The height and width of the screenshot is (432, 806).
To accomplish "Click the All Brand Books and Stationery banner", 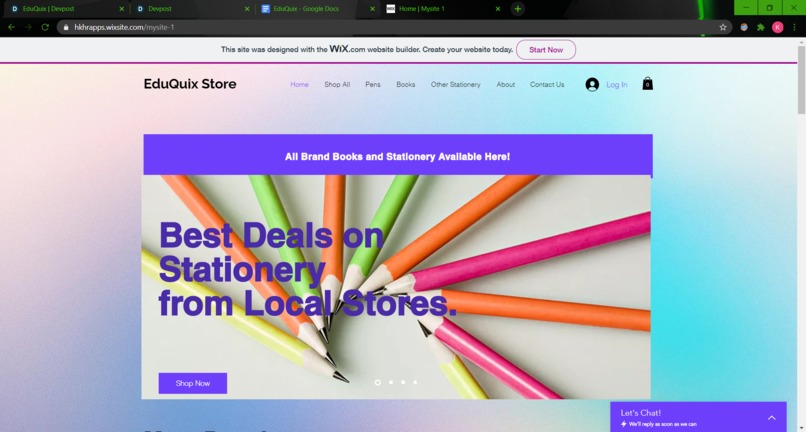I will [x=398, y=156].
